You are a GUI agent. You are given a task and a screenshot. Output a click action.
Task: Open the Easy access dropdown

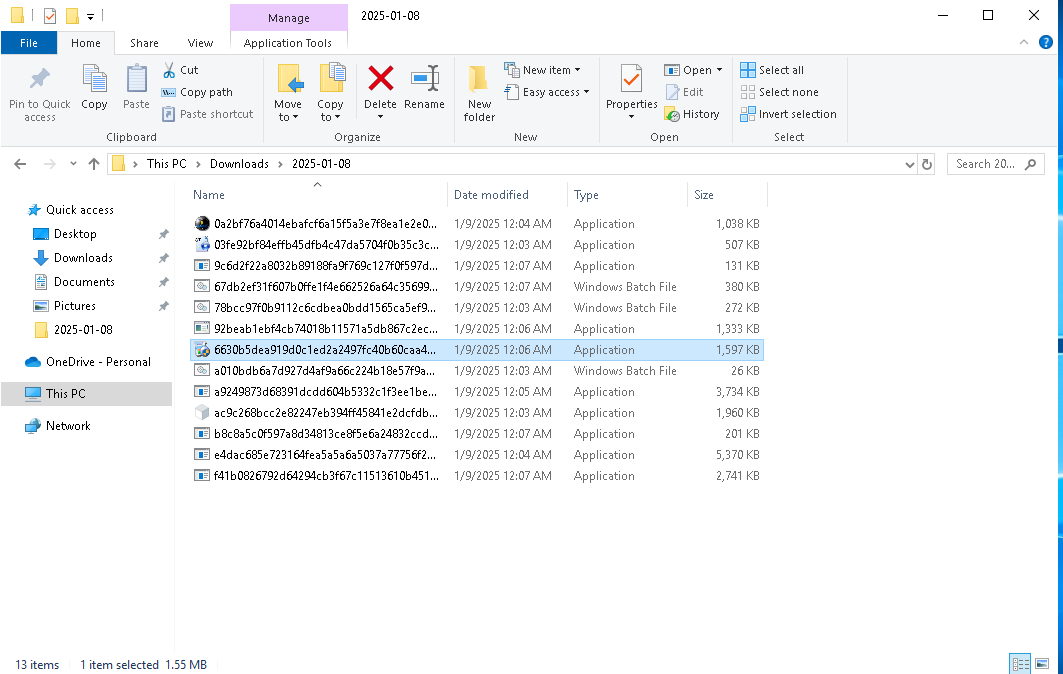[x=547, y=92]
